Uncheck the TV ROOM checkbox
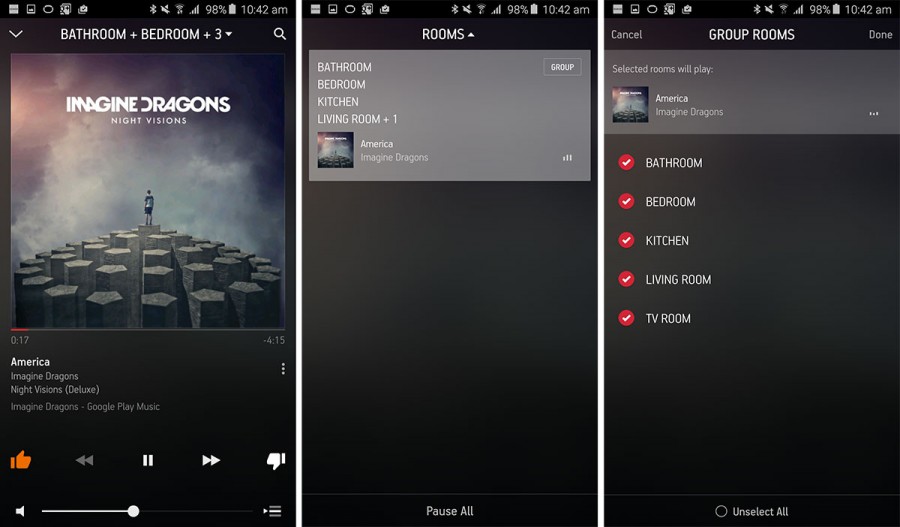Viewport: 900px width, 527px height. [x=626, y=318]
